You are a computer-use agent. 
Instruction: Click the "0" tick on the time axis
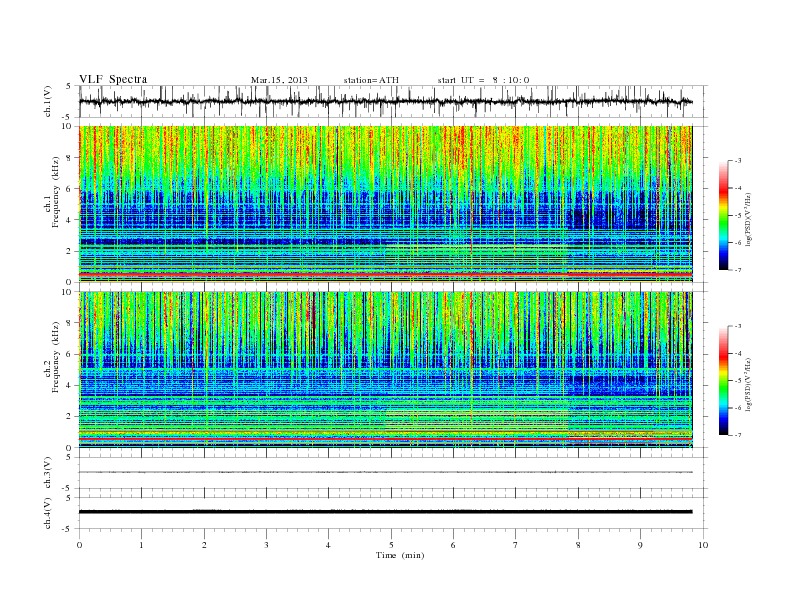point(79,545)
